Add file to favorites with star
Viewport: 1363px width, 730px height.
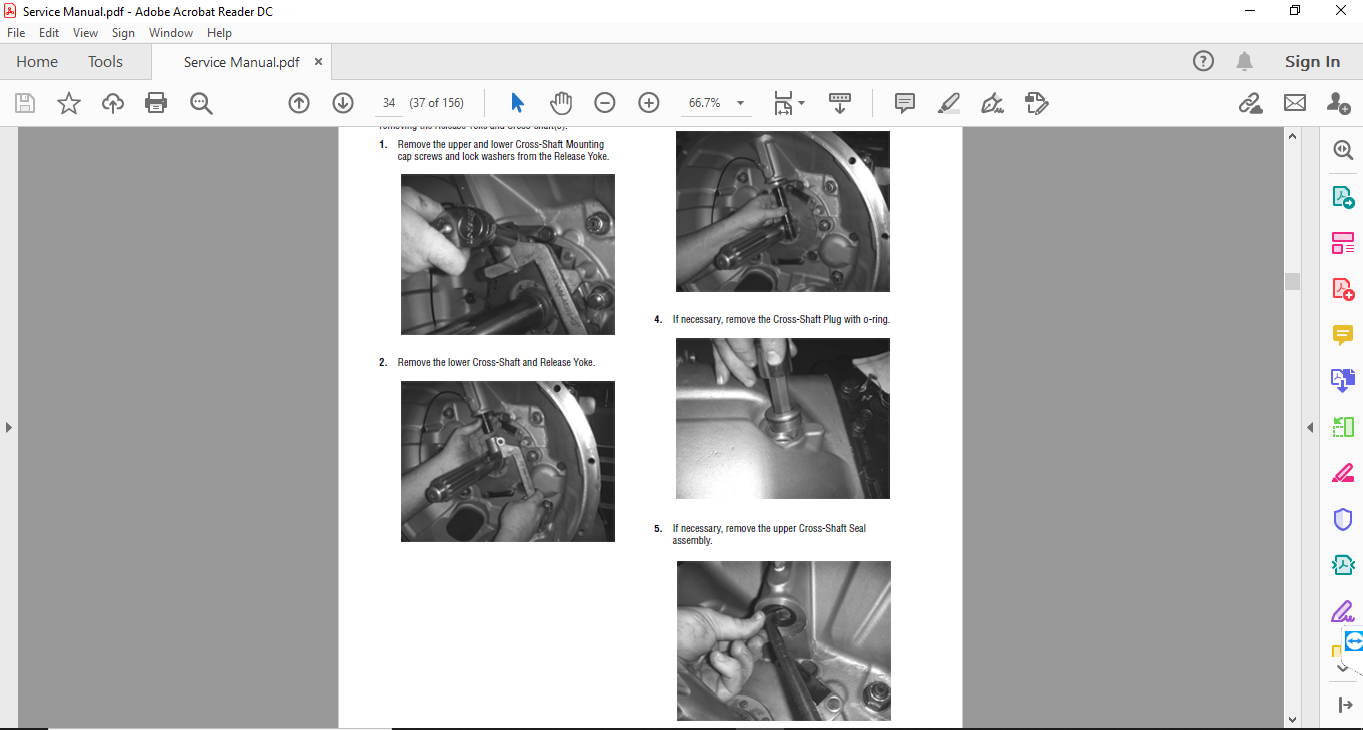pyautogui.click(x=69, y=103)
